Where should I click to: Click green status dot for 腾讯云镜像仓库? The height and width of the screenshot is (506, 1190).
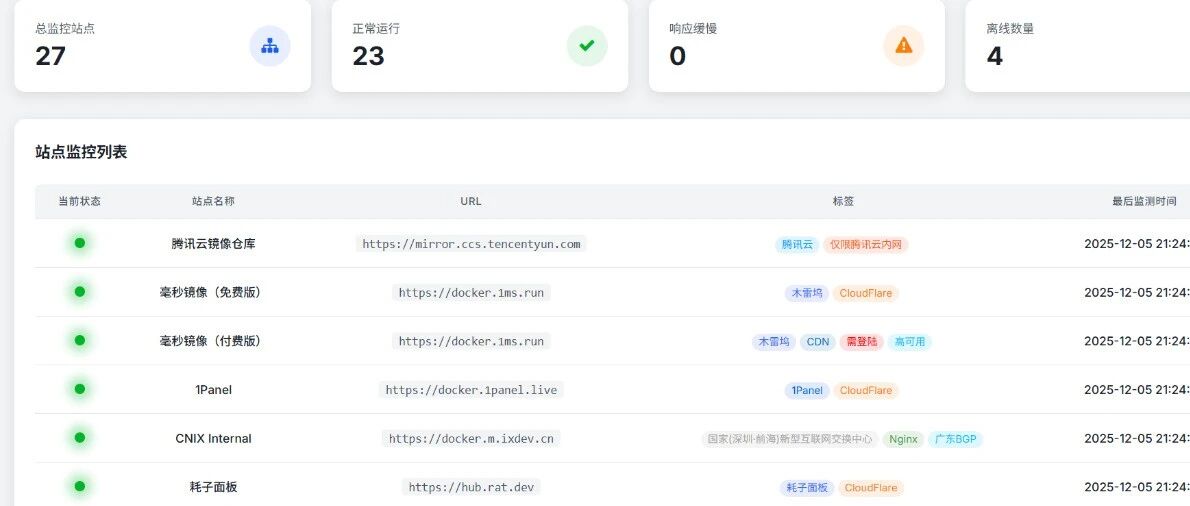[80, 243]
